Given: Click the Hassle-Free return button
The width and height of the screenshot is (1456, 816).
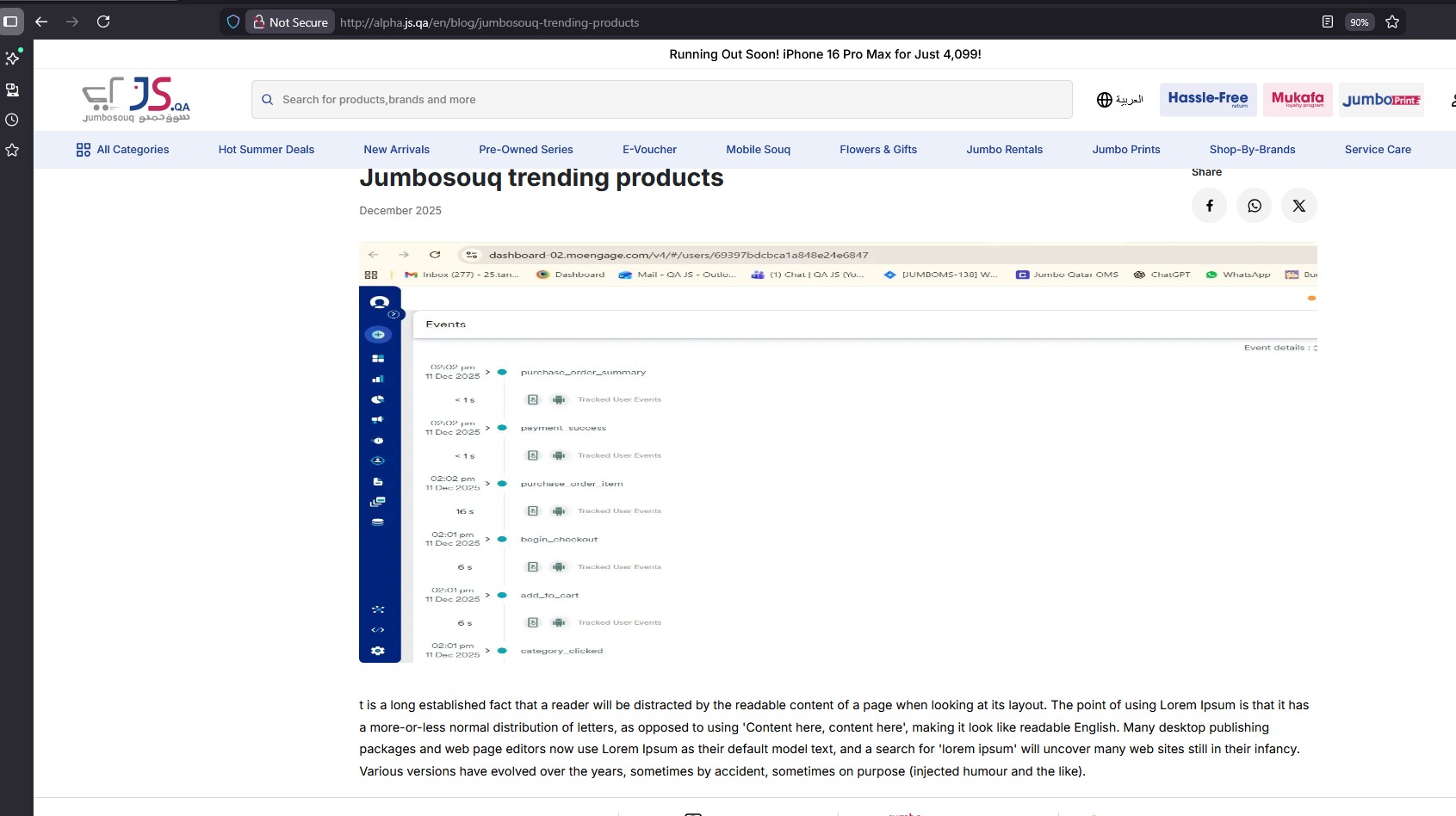Looking at the screenshot, I should click(1207, 100).
